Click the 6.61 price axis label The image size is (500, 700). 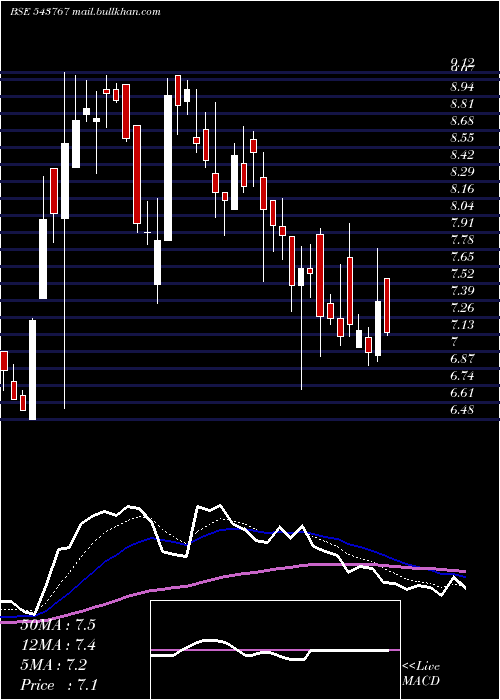click(x=462, y=392)
